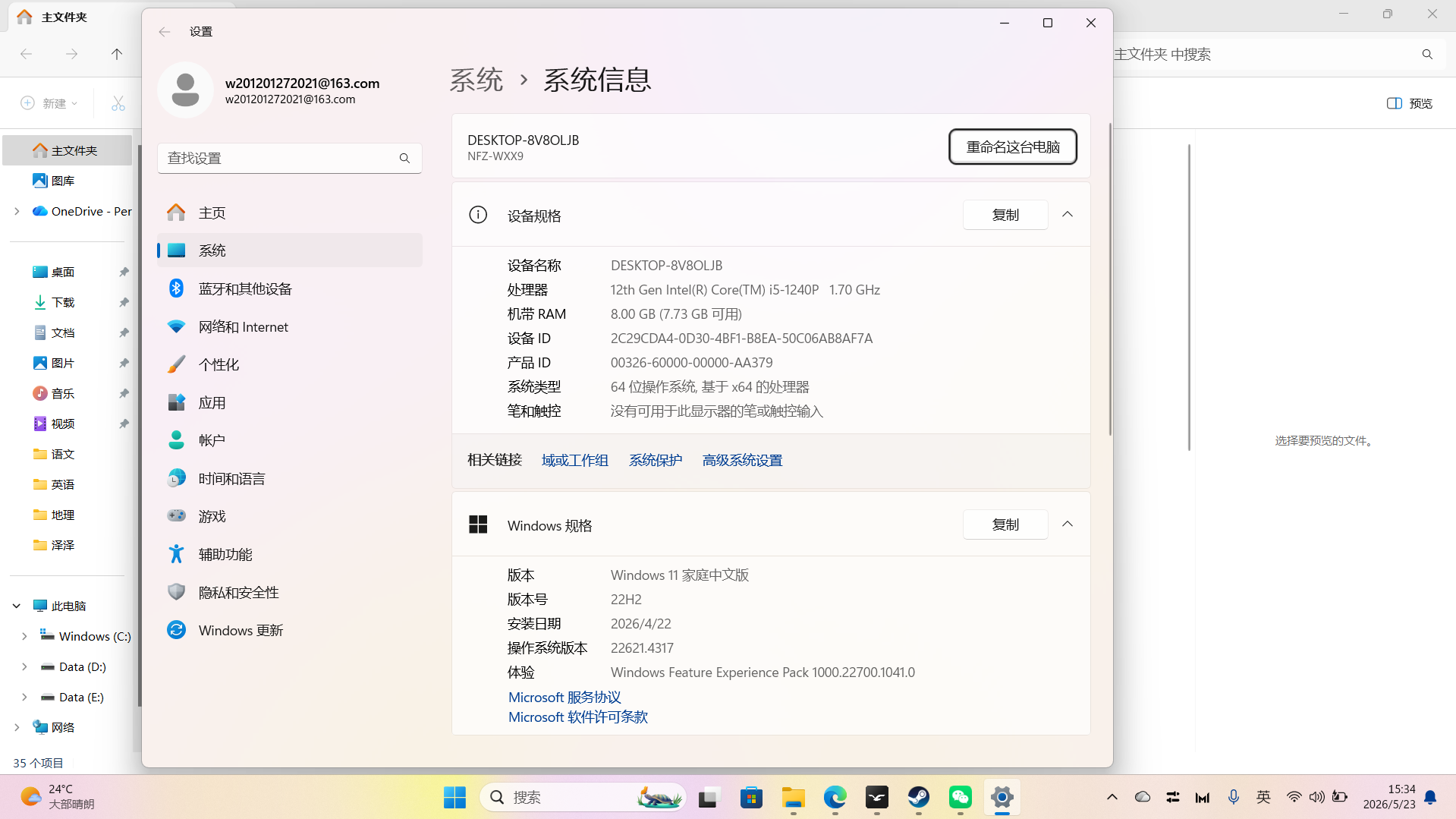Open 域或工作组 link
1456x819 pixels.
click(x=574, y=460)
